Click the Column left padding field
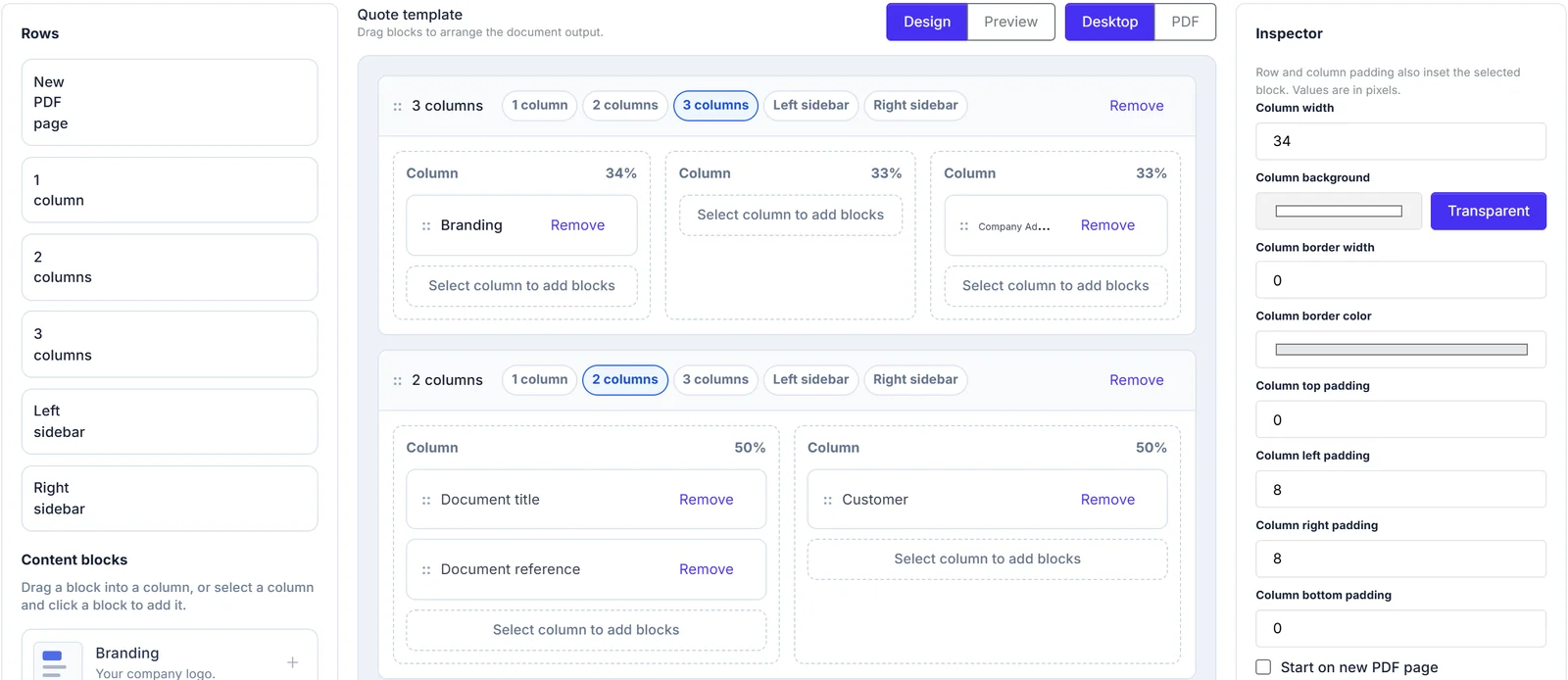The image size is (1568, 680). [x=1400, y=489]
